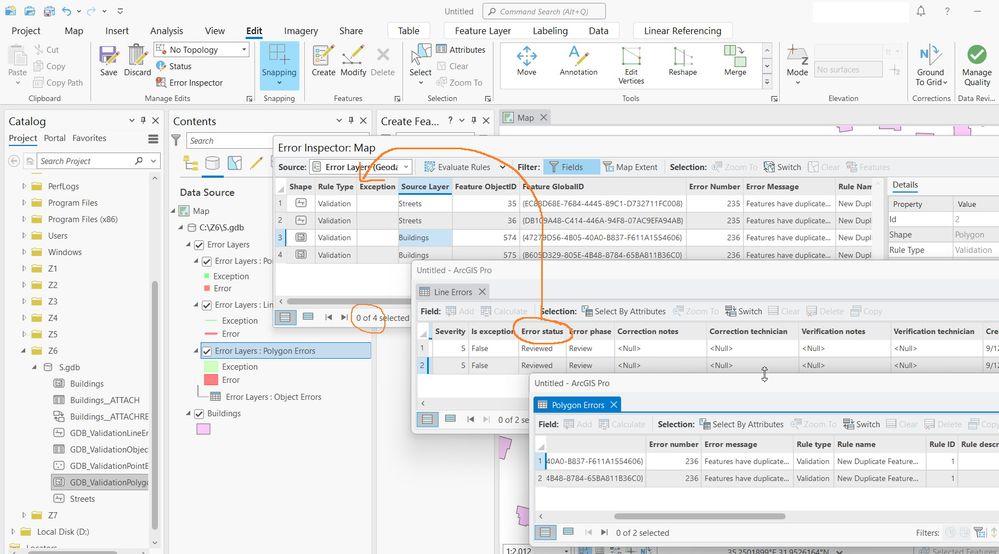Select List By Data Source icon
This screenshot has width=999, height=554.
tap(212, 164)
